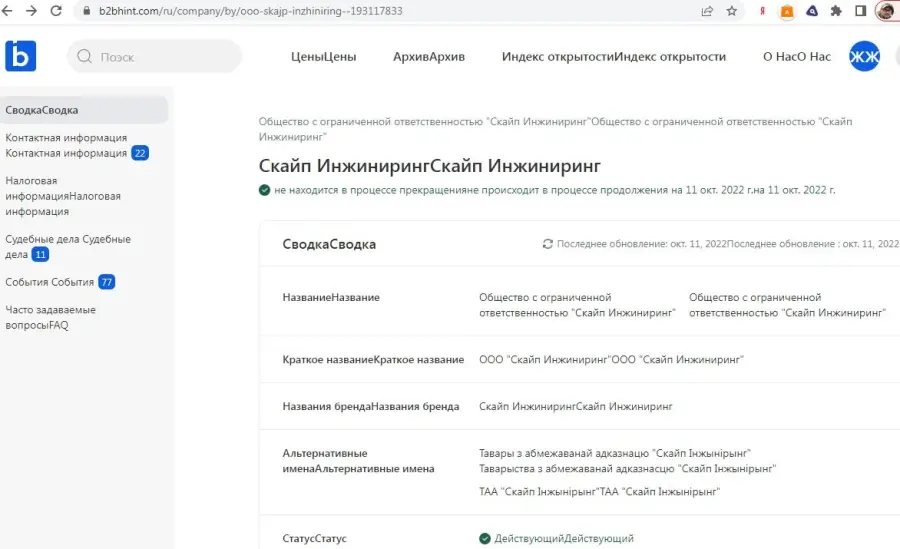Image resolution: width=900 pixels, height=549 pixels.
Task: Open Часто задаваемые вопросы FAQ link
Action: click(x=51, y=318)
